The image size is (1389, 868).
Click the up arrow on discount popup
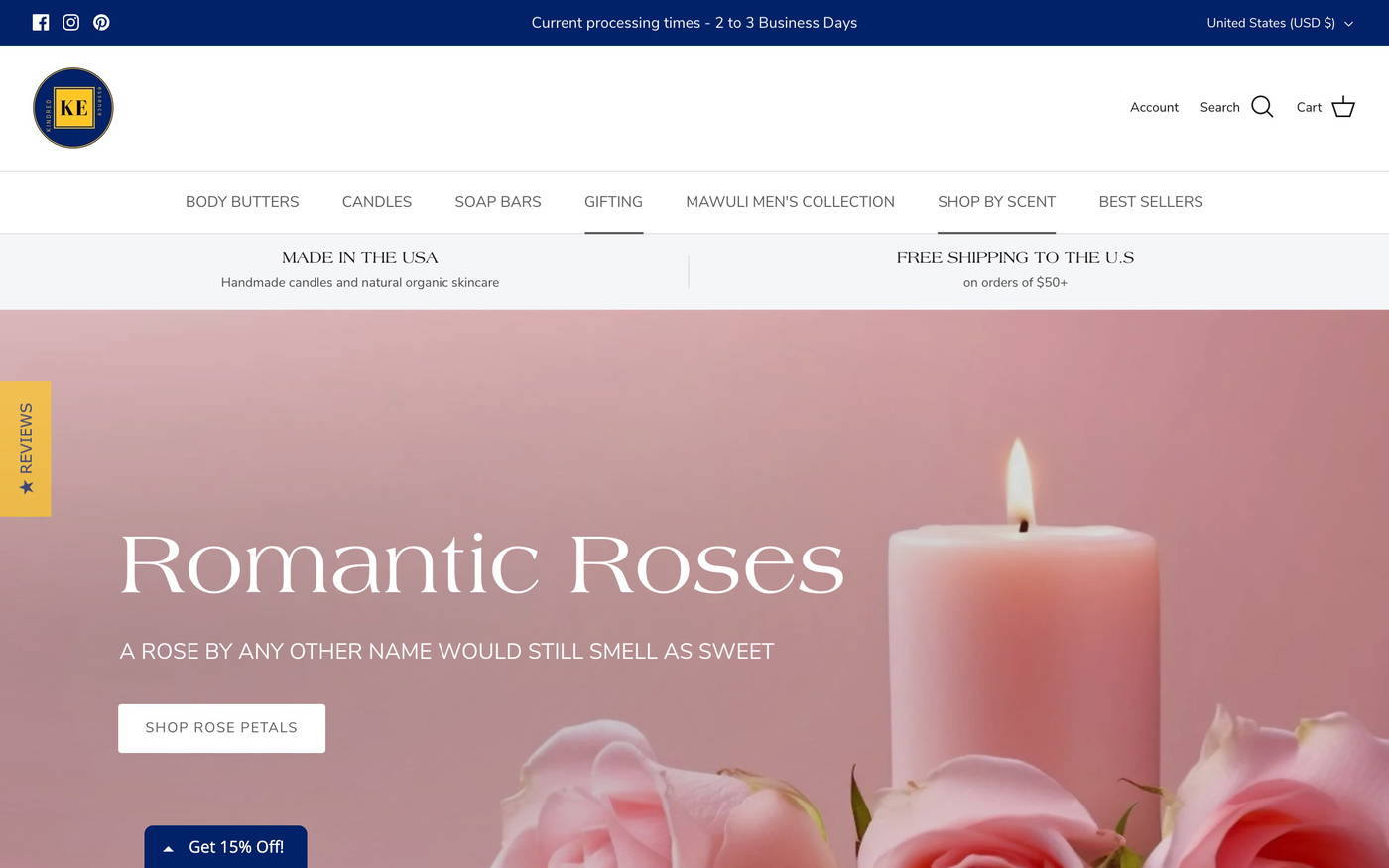coord(169,848)
